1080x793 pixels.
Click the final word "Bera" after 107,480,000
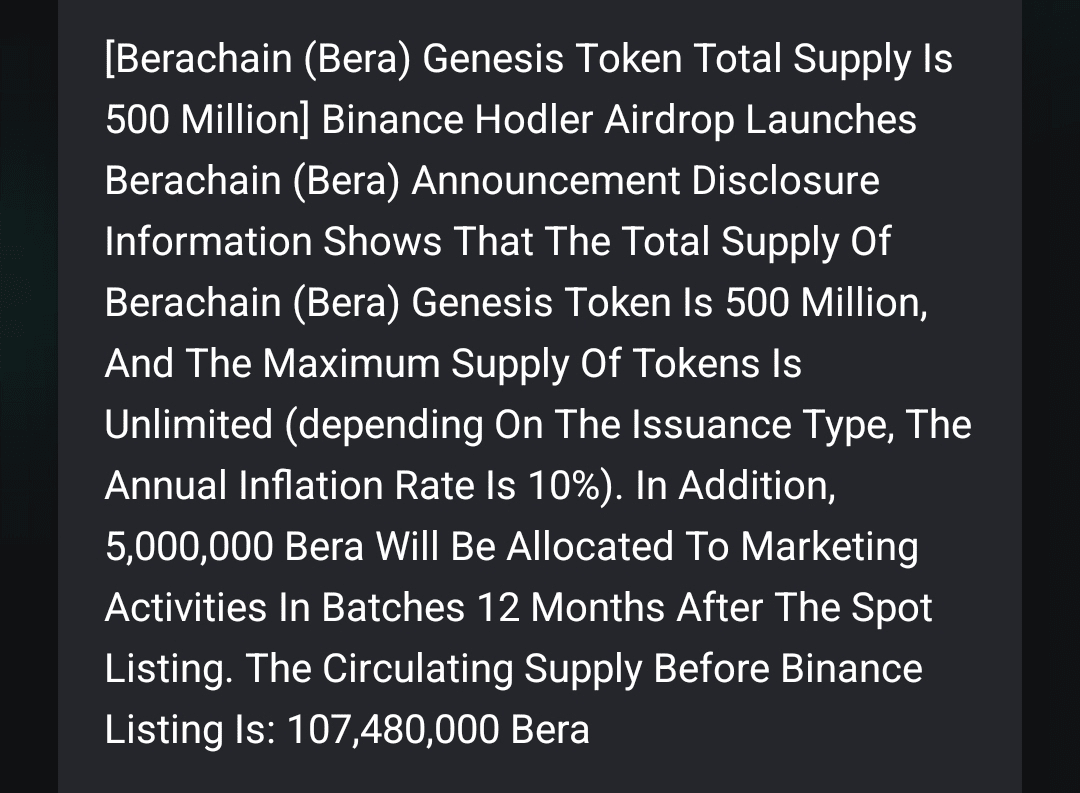[550, 730]
